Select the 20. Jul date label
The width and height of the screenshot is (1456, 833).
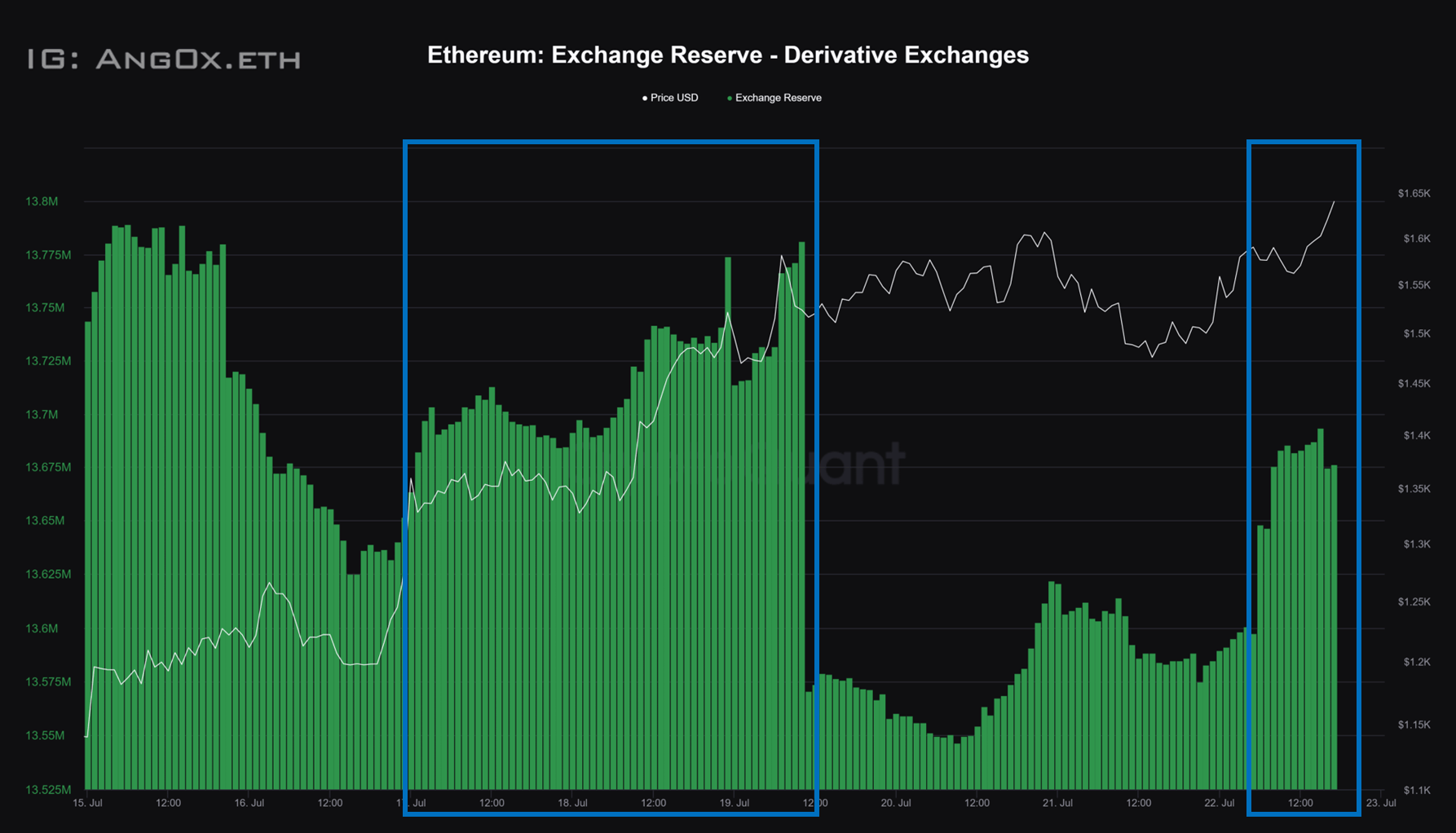tap(896, 802)
